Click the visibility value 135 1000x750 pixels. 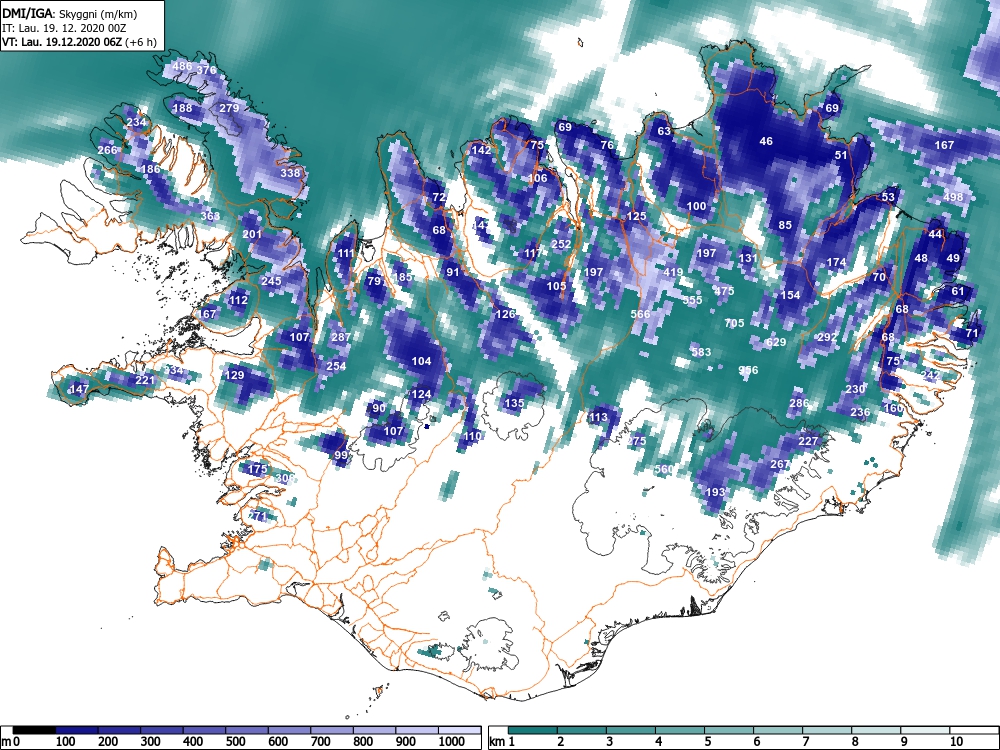tap(515, 403)
